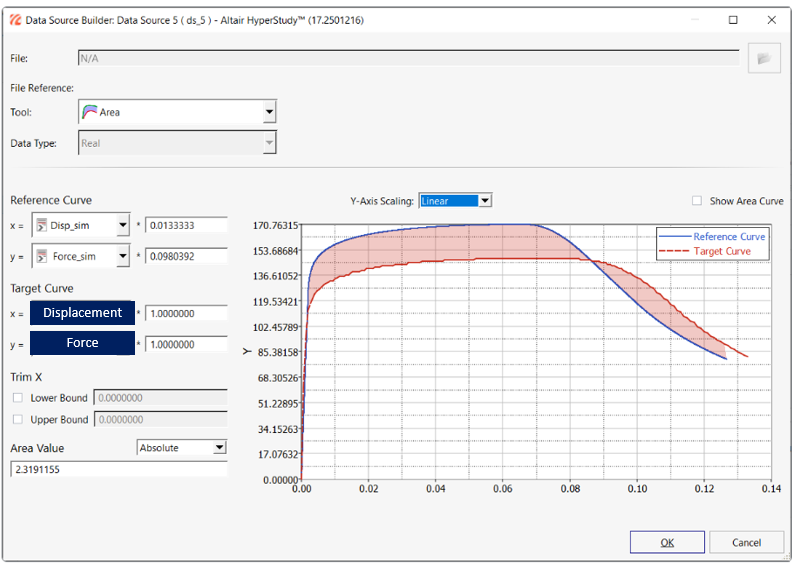792x563 pixels.
Task: Click the Area Value field 2.3191155
Action: (x=119, y=469)
